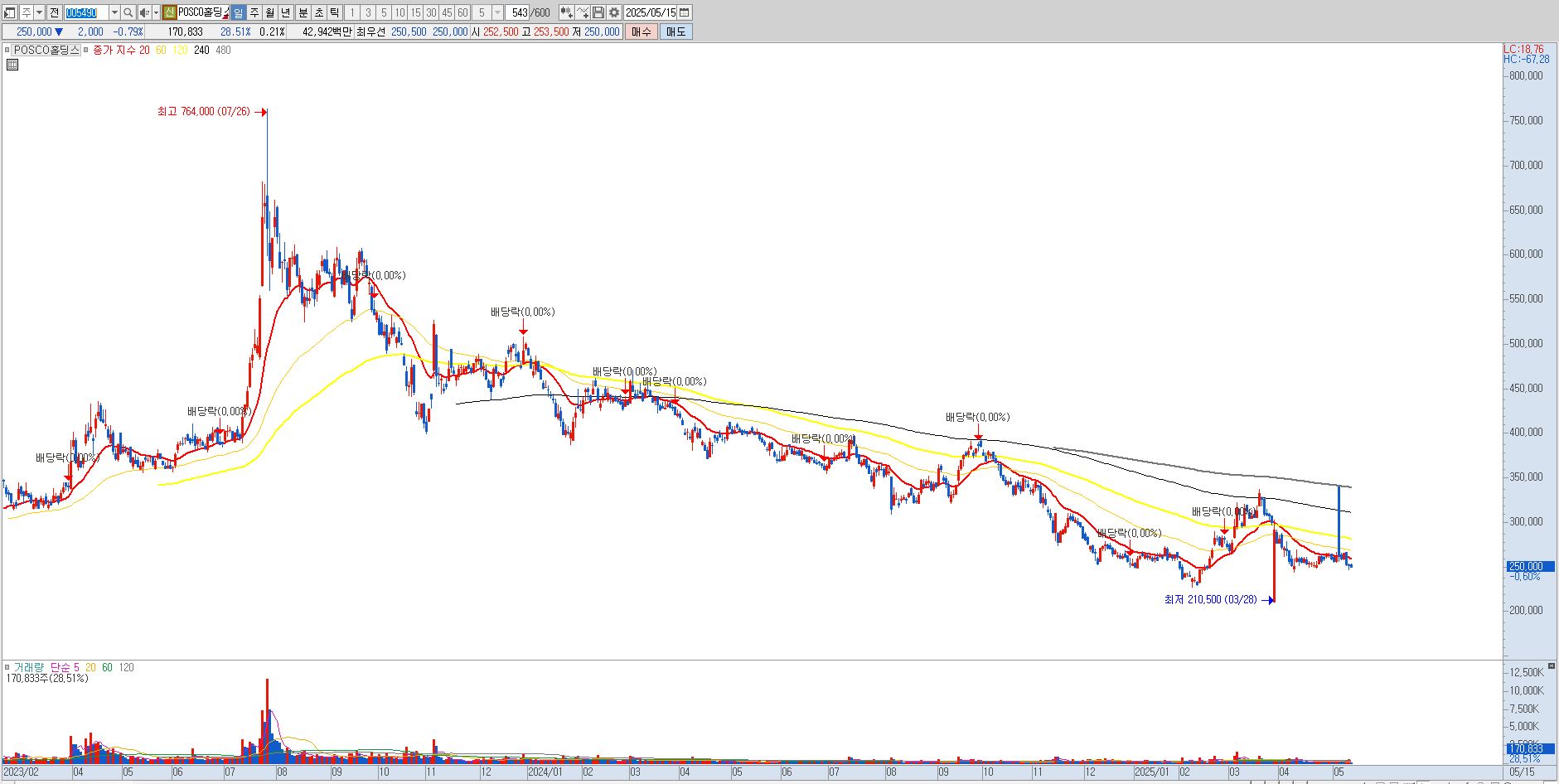
Task: Expand the stock code 005490 dropdown
Action: click(x=114, y=12)
